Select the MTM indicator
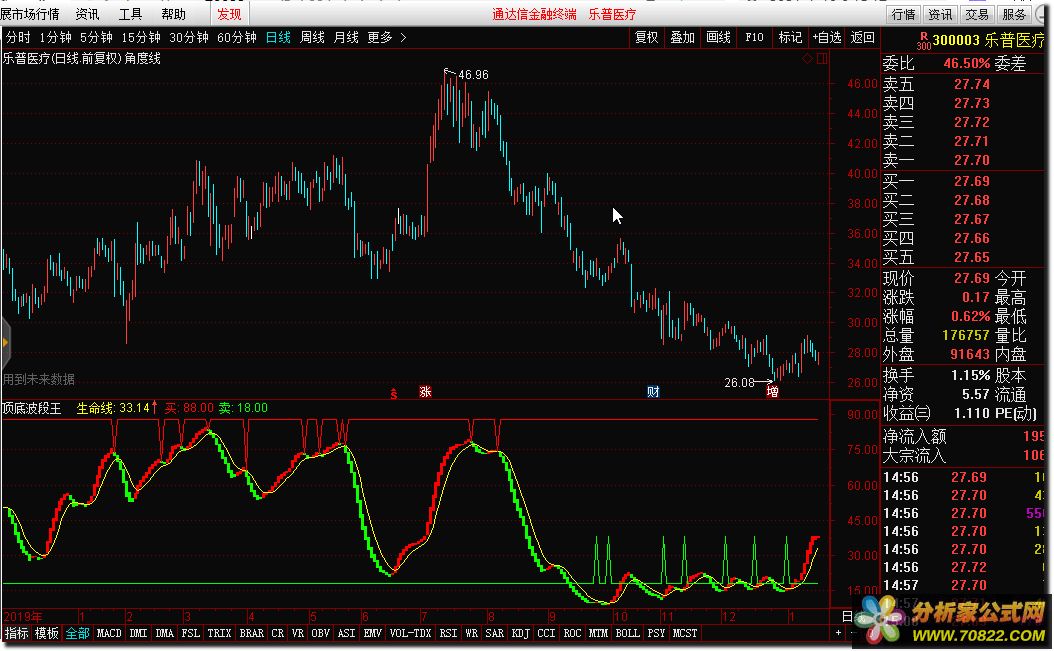Image resolution: width=1054 pixels, height=651 pixels. tap(598, 634)
